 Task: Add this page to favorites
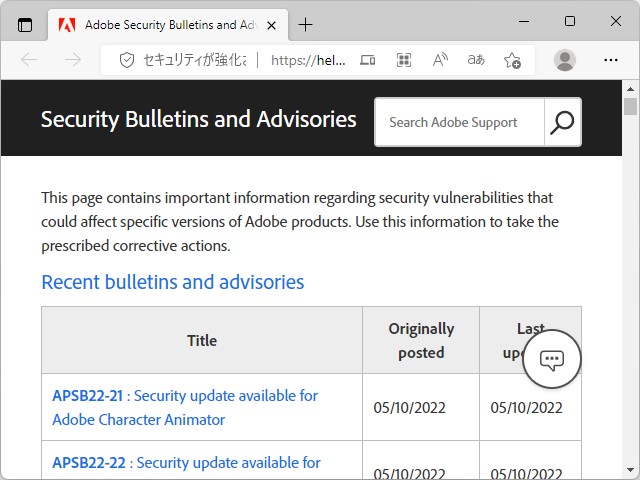point(512,60)
